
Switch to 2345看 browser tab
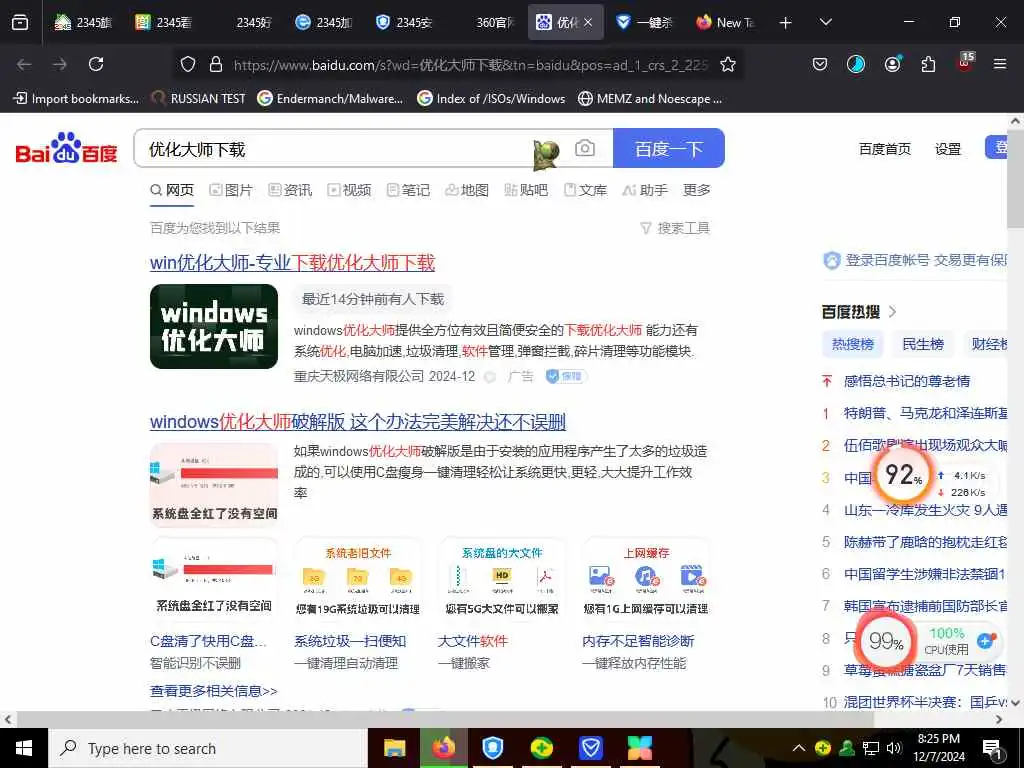pos(163,22)
